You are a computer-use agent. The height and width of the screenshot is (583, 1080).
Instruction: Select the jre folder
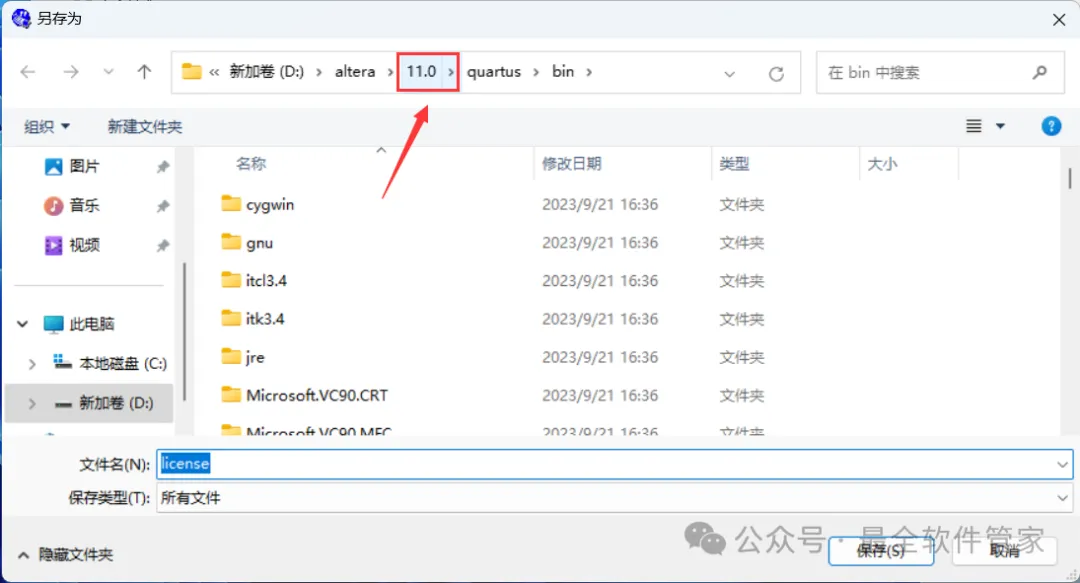tap(255, 357)
